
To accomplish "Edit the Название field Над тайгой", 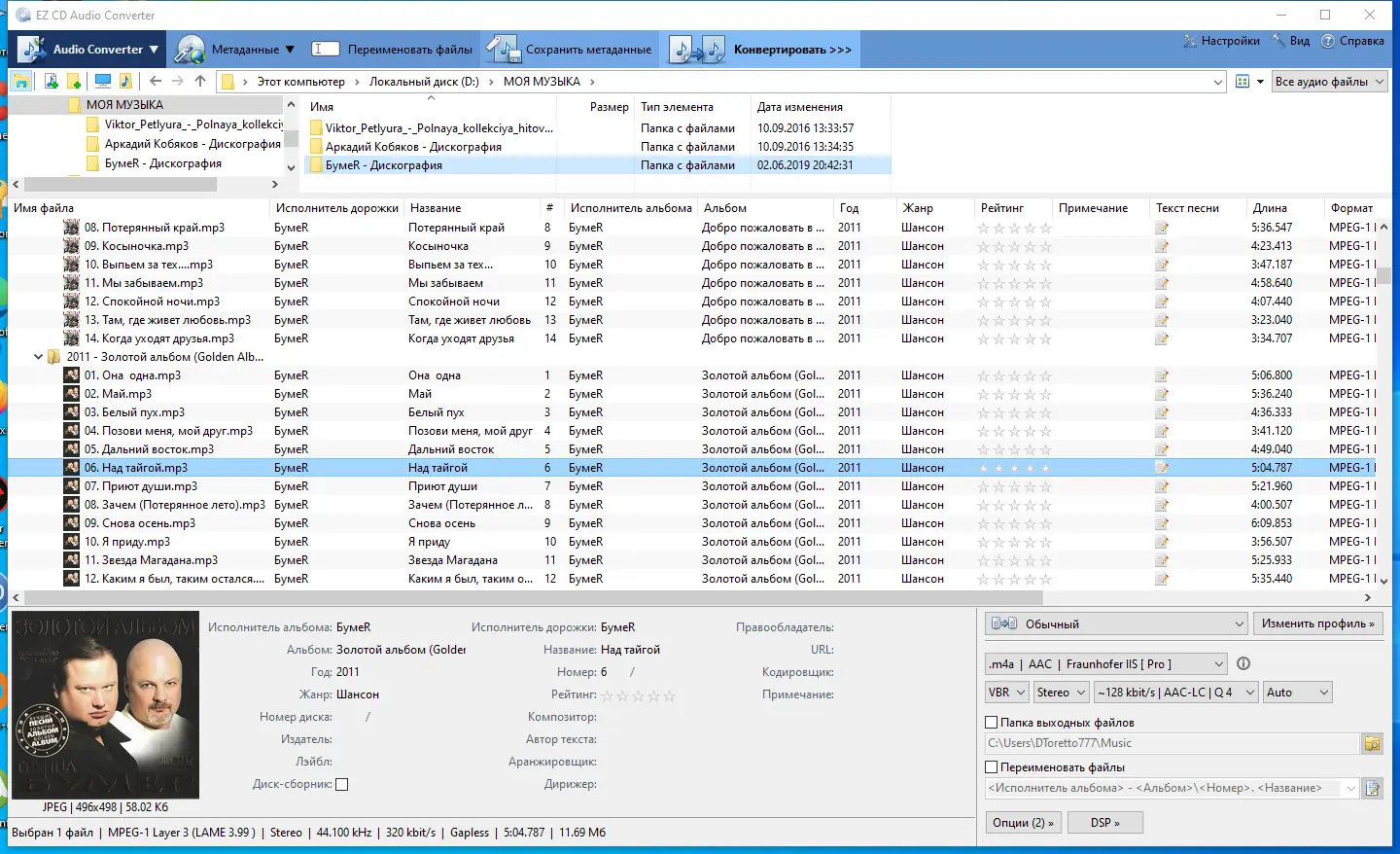I will (630, 650).
